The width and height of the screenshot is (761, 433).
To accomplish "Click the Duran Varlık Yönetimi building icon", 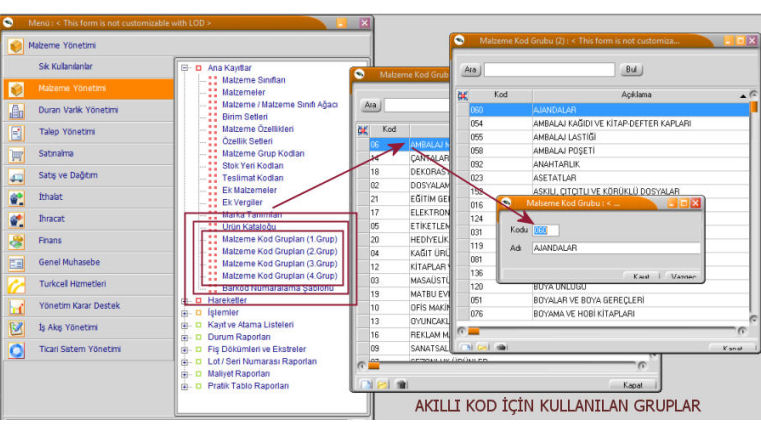I will (x=16, y=111).
